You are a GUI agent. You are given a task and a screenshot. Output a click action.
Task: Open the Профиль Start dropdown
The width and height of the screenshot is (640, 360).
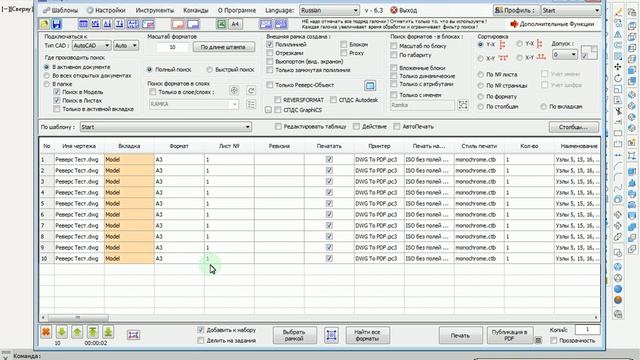(x=571, y=10)
